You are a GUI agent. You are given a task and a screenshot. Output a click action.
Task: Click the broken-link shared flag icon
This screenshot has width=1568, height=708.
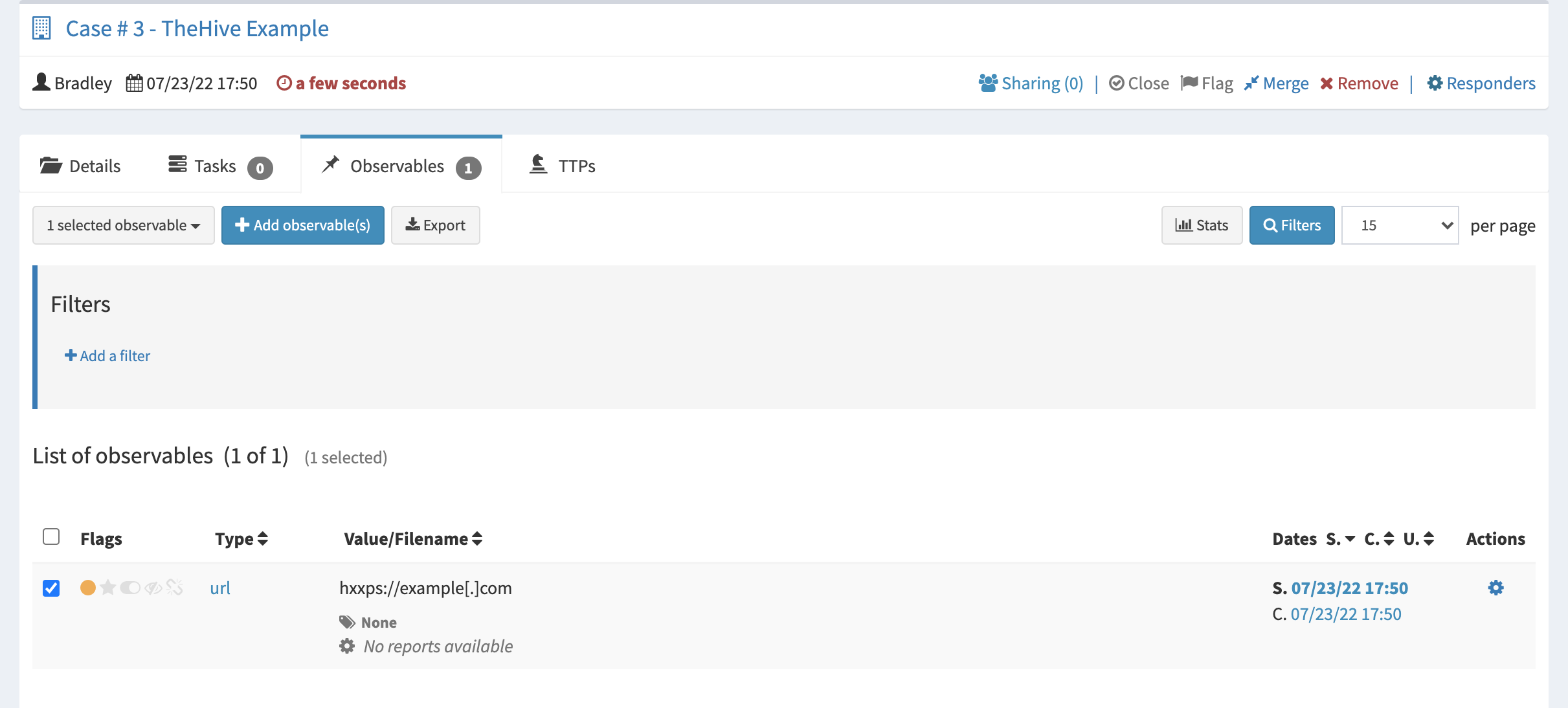(175, 587)
